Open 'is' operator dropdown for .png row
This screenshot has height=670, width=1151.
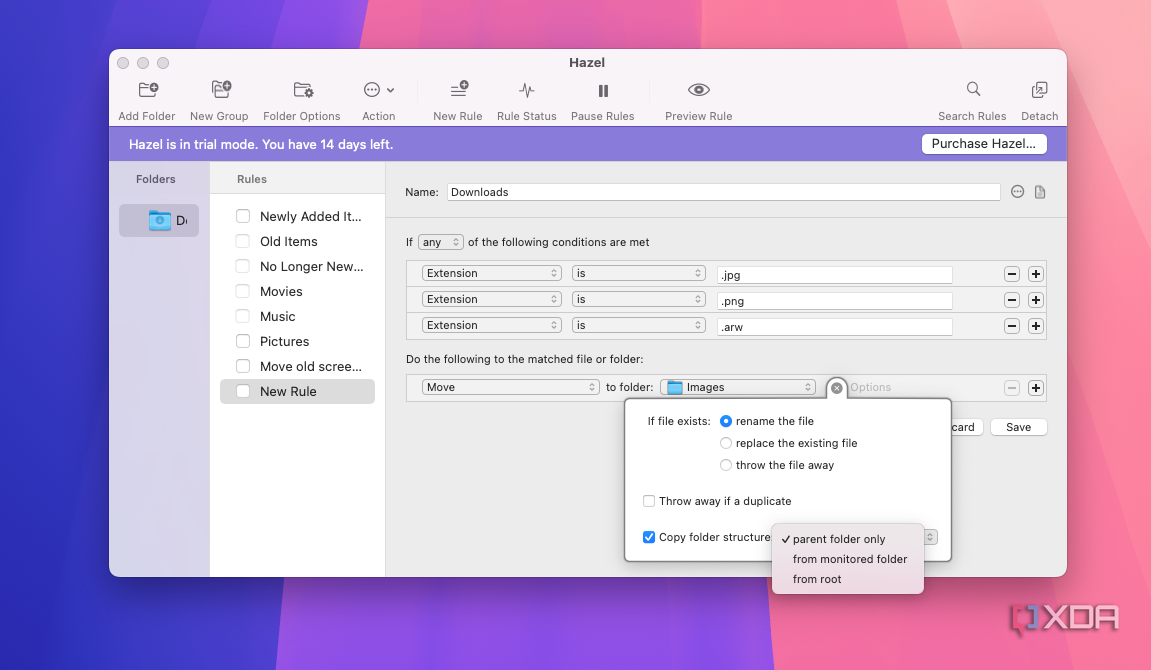[639, 299]
